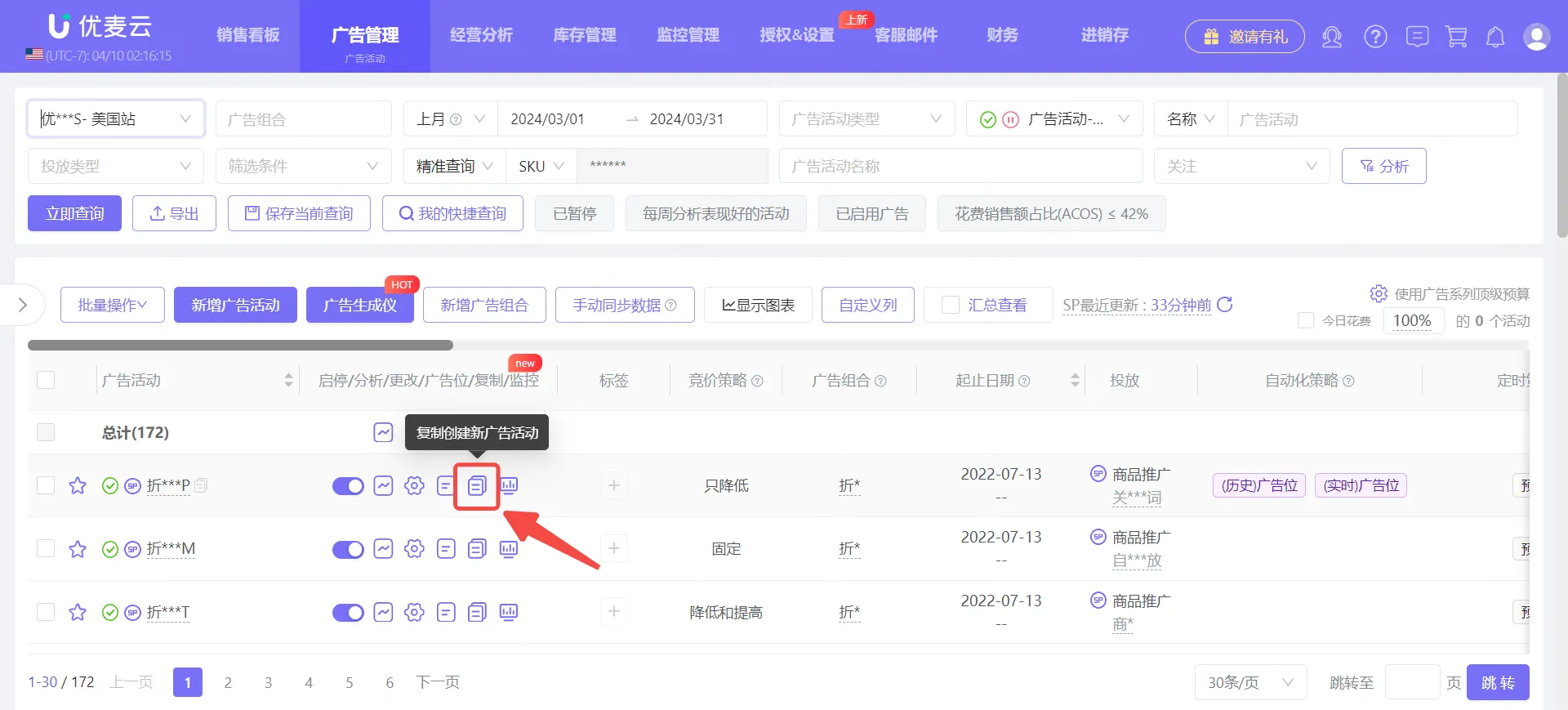Go to 经营分析 menu
The height and width of the screenshot is (710, 1568).
click(482, 35)
